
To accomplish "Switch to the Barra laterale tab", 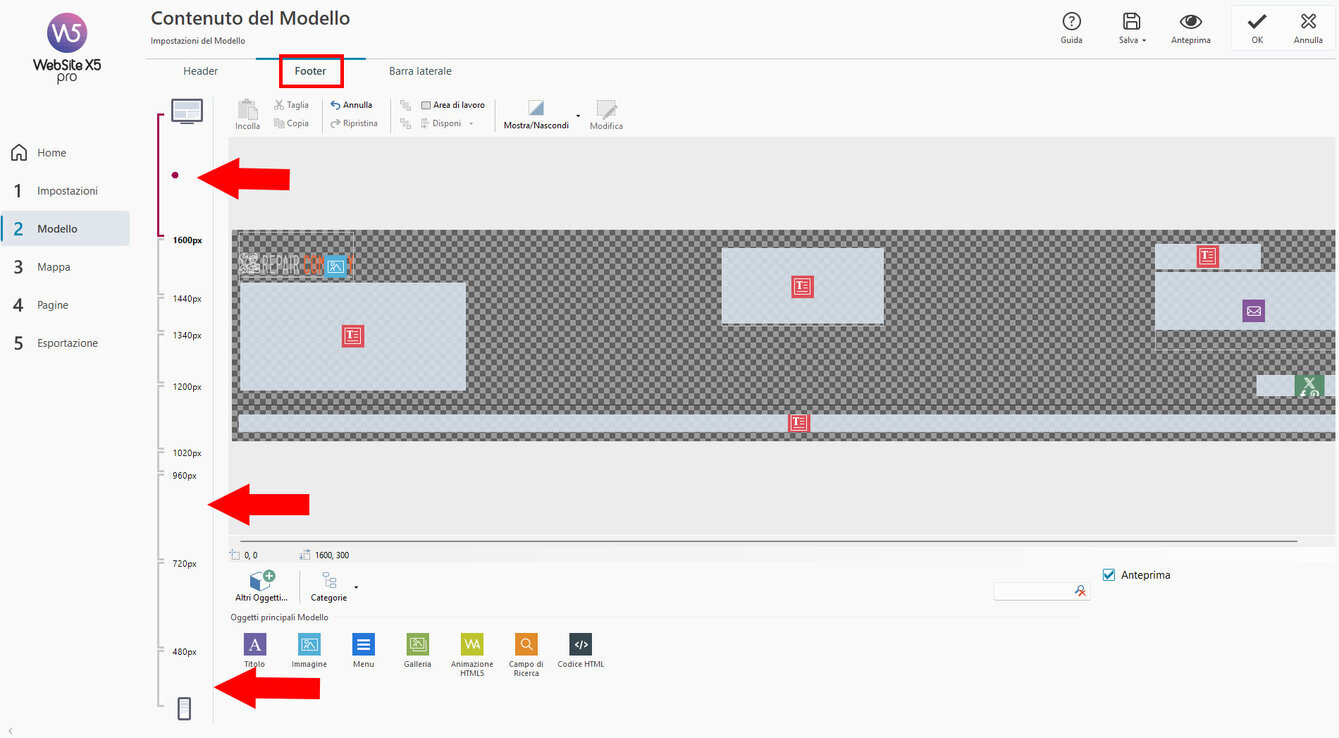I will [420, 72].
